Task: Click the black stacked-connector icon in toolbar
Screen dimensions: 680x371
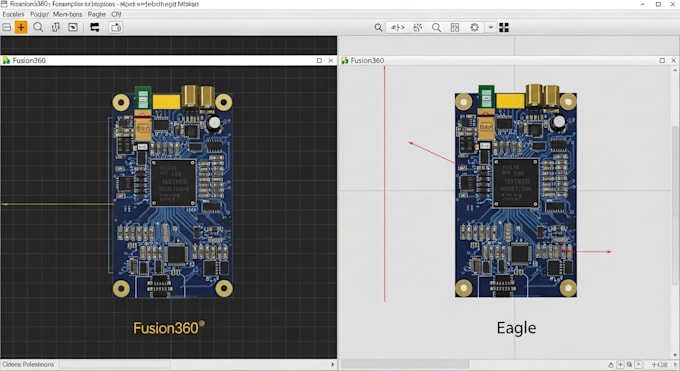Action: point(95,27)
